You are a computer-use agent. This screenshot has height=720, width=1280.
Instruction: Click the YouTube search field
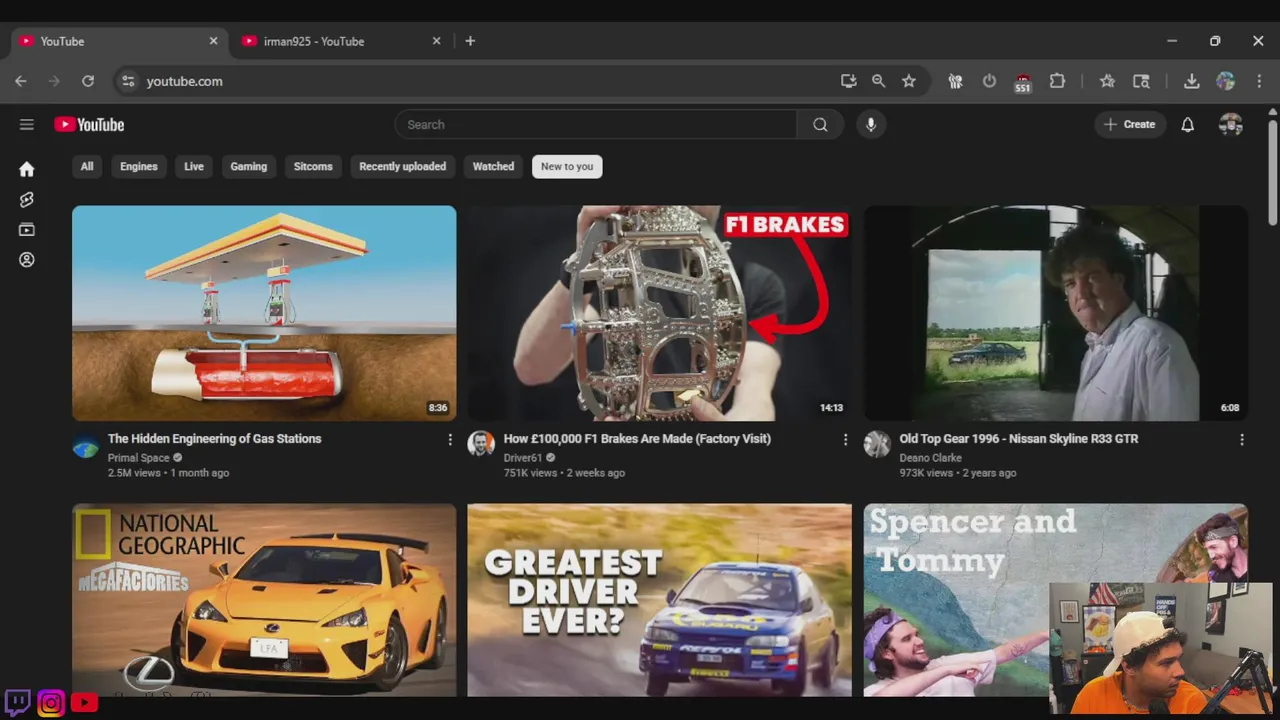click(596, 125)
